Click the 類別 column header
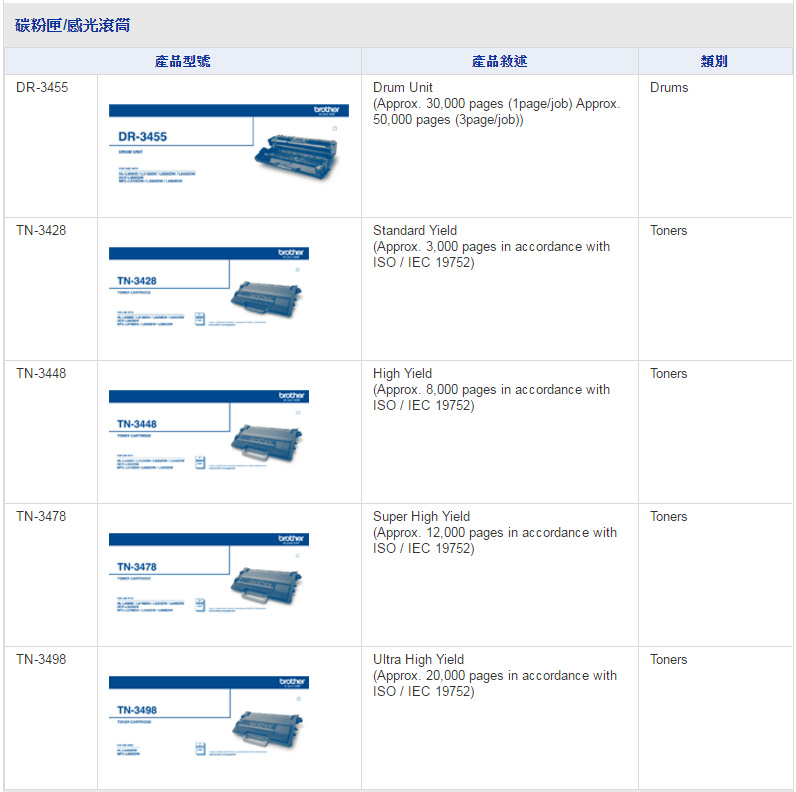796x792 pixels. tap(714, 61)
